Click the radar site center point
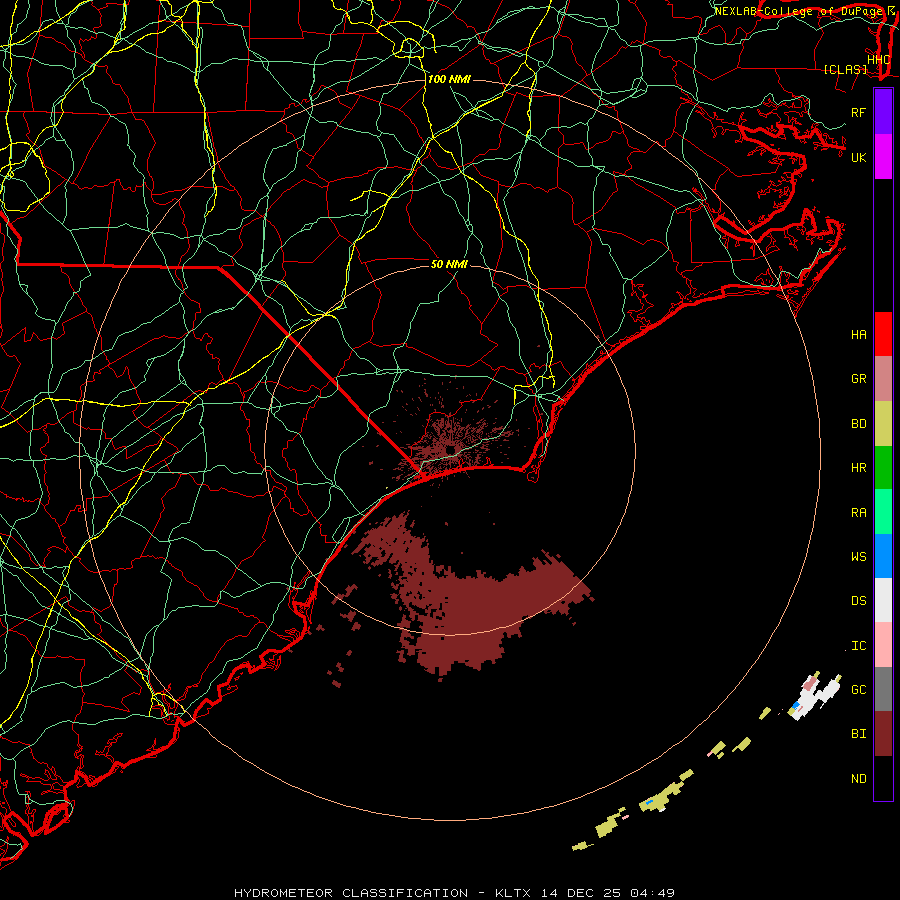 pos(451,449)
